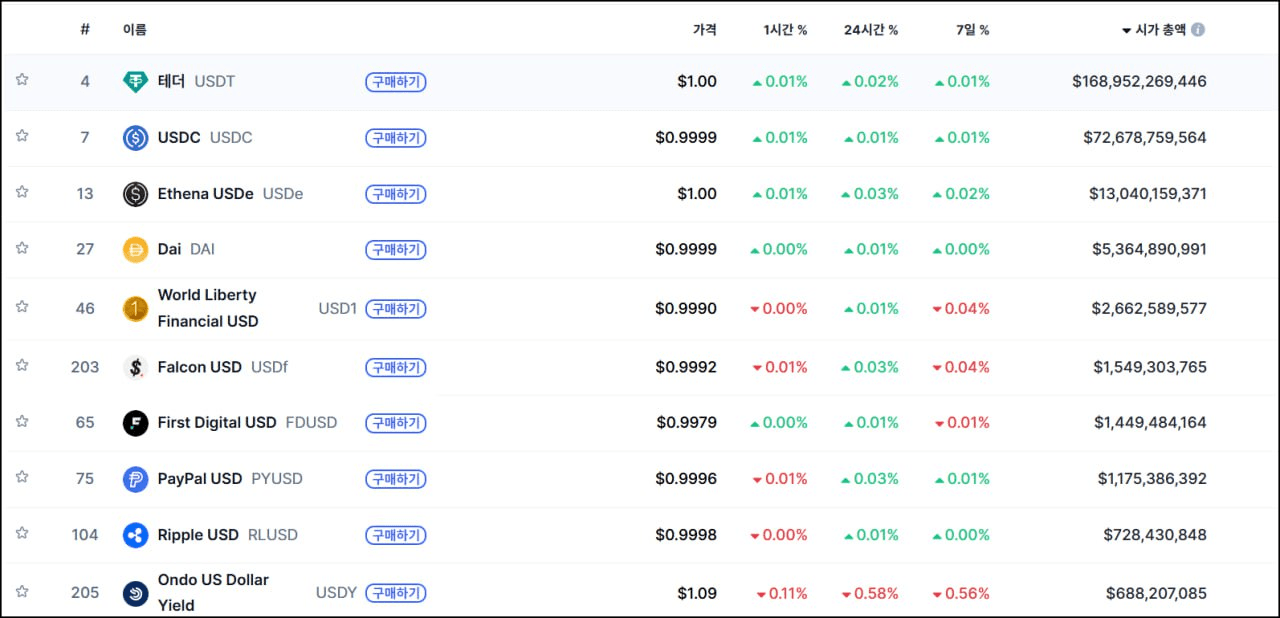
Task: Click the Ondo US Dollar Yield logo
Action: 135,593
